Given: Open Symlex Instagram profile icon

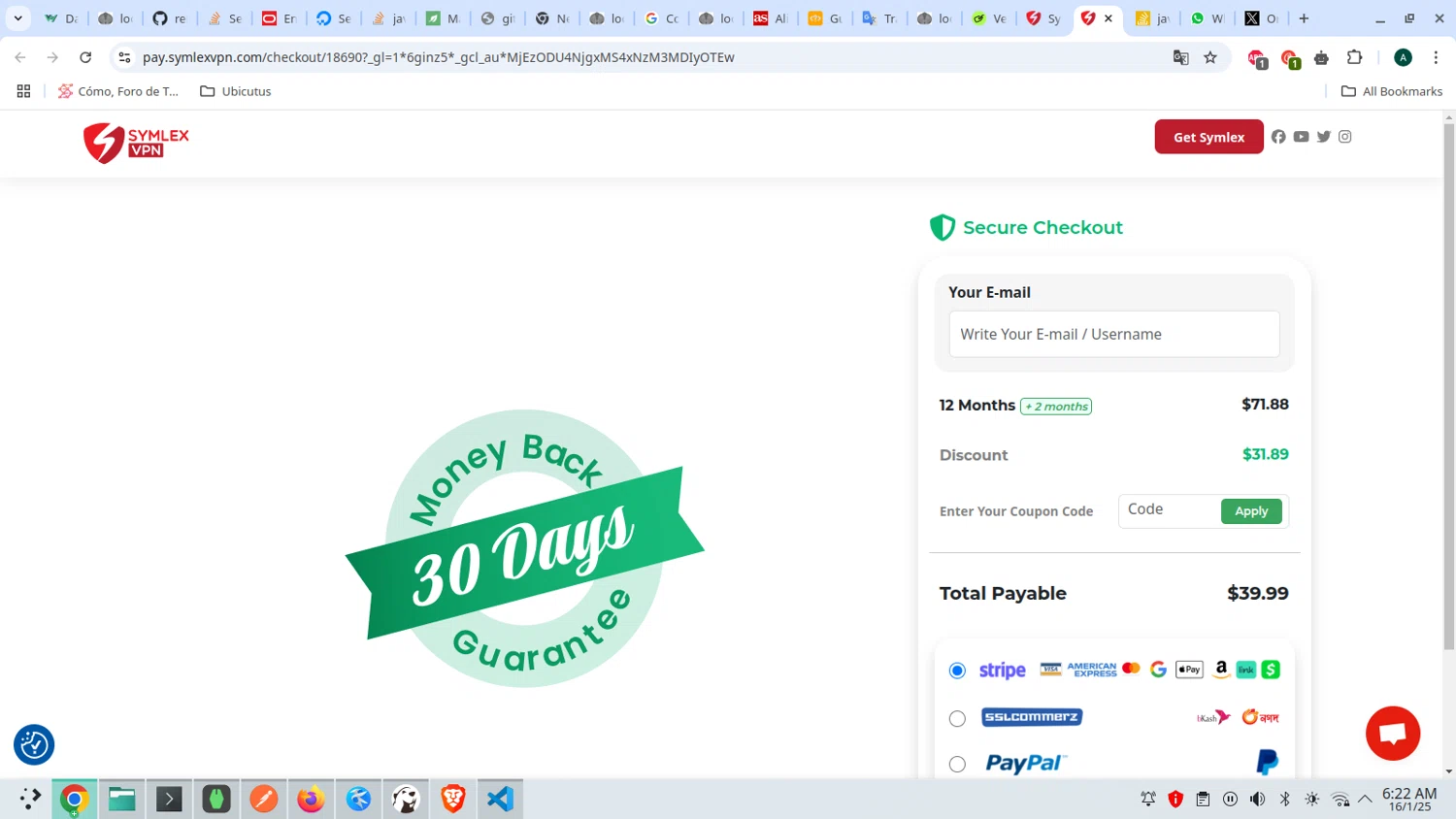Looking at the screenshot, I should (x=1345, y=137).
